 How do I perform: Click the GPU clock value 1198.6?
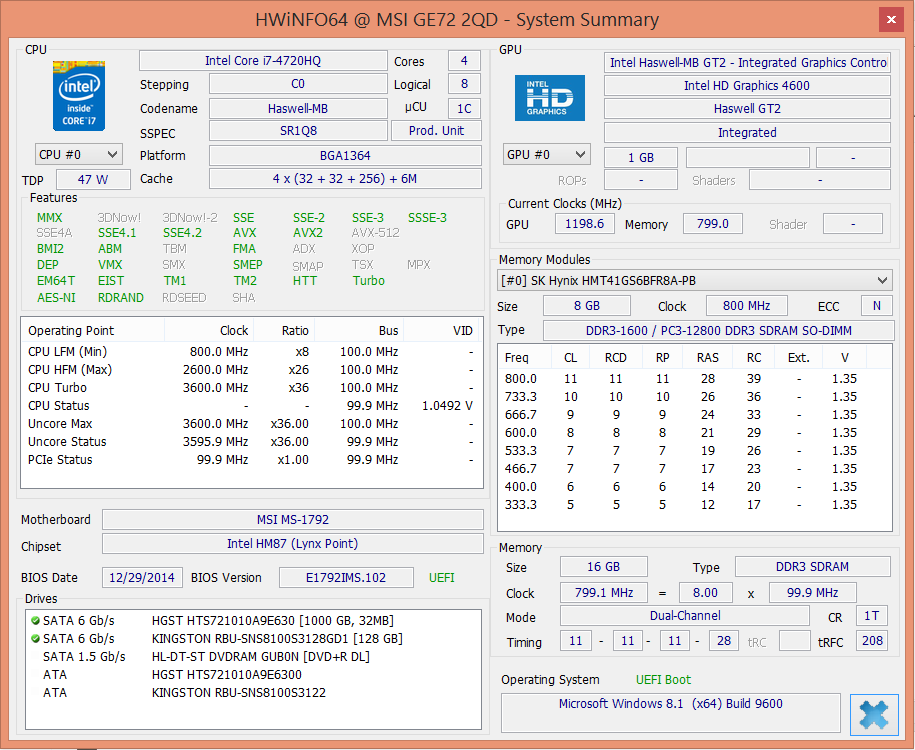(584, 224)
